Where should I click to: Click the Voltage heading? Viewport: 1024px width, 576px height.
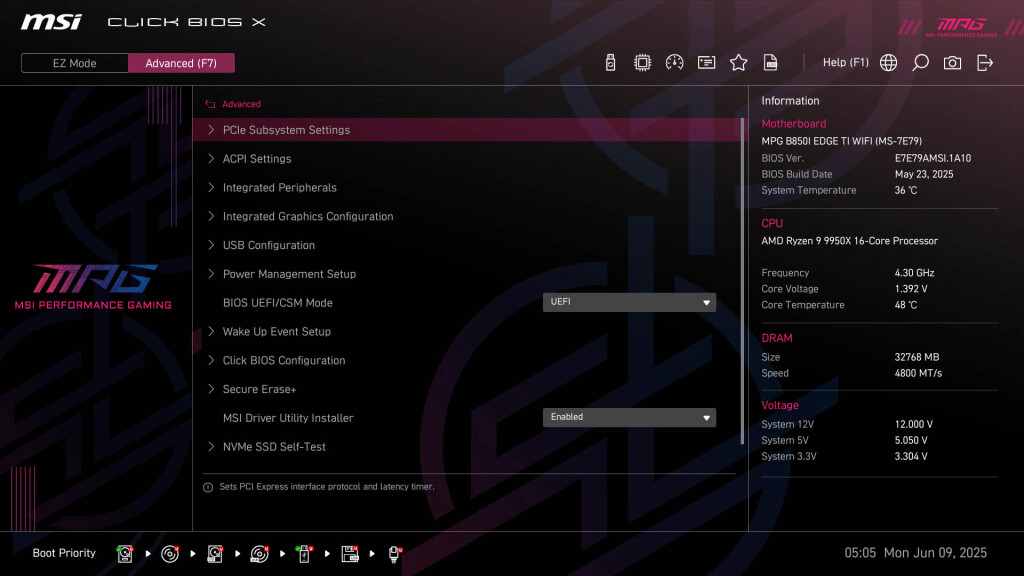tap(780, 406)
